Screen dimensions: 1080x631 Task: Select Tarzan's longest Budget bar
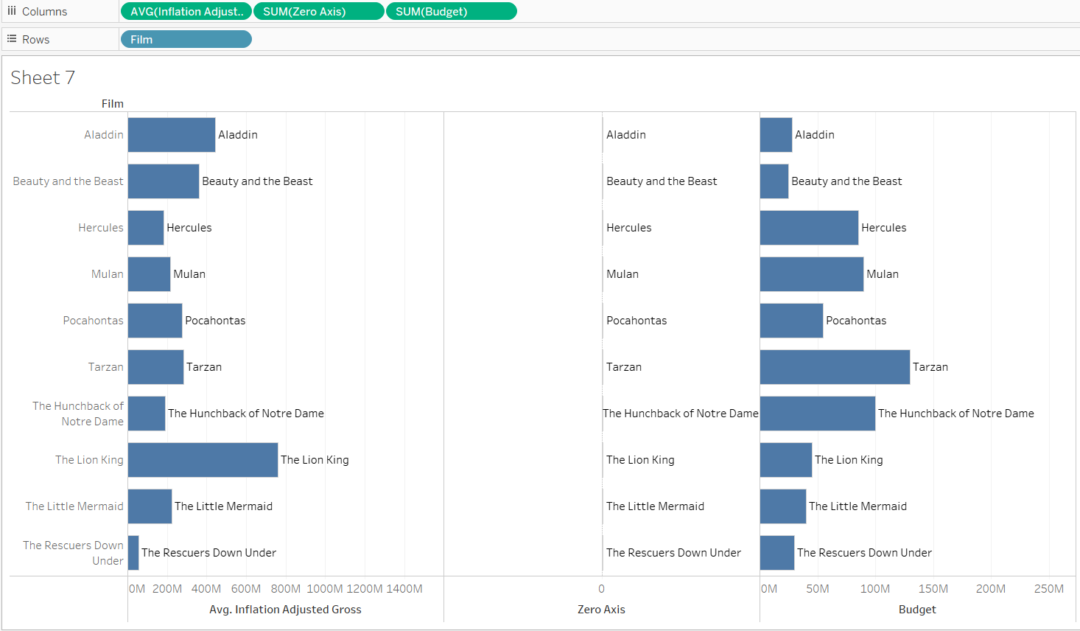(835, 366)
